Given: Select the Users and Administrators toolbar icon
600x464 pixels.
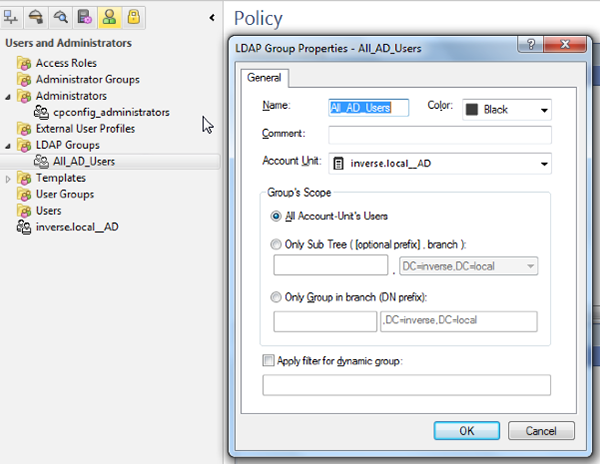Looking at the screenshot, I should tap(109, 17).
